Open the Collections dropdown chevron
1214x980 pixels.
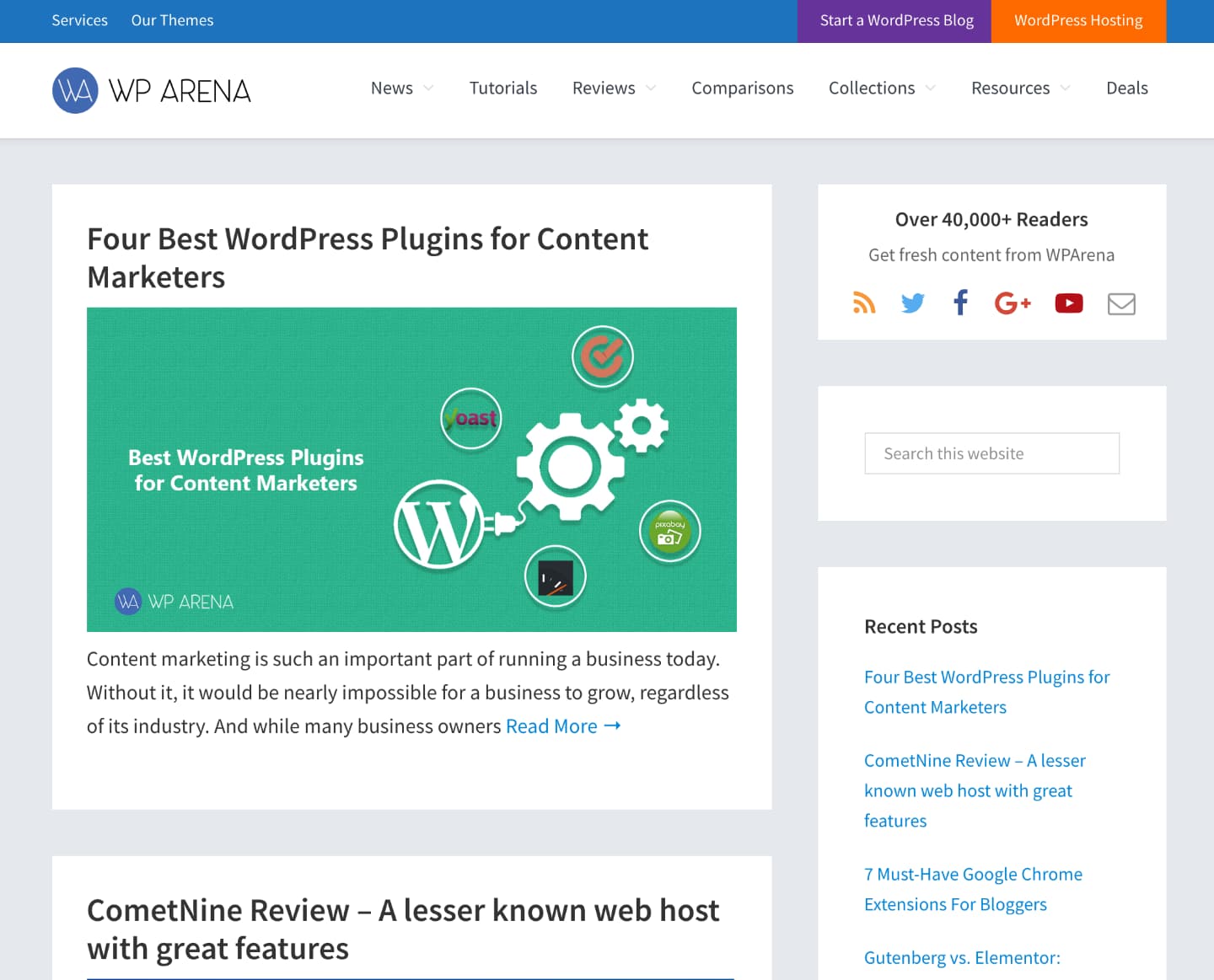tap(931, 88)
